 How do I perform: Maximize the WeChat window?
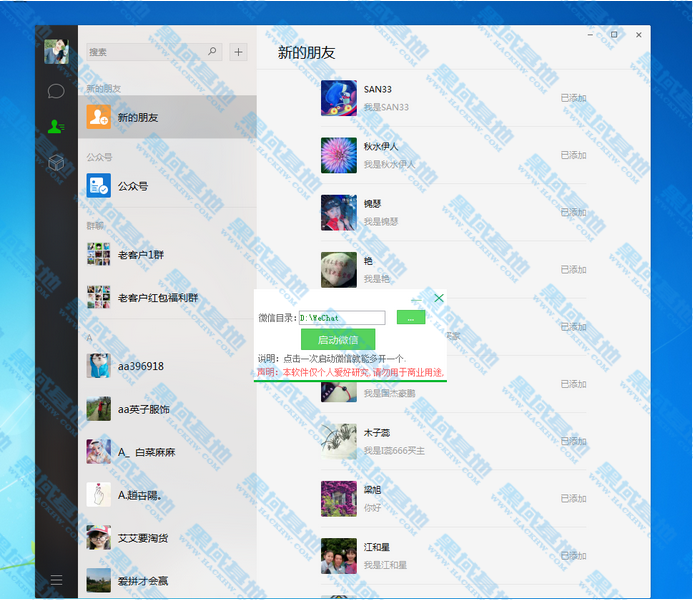point(614,34)
